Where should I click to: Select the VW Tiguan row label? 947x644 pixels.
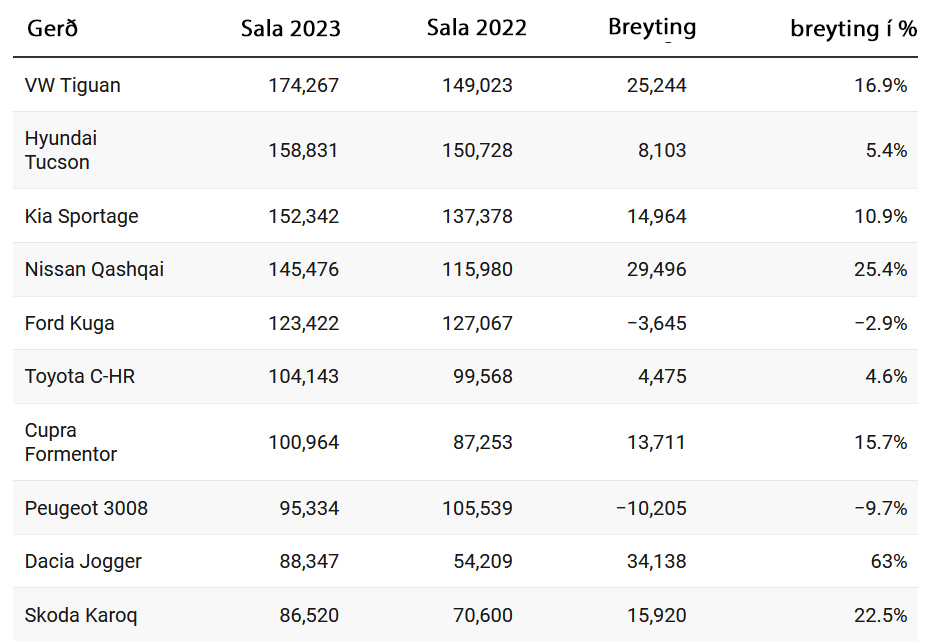tap(72, 86)
